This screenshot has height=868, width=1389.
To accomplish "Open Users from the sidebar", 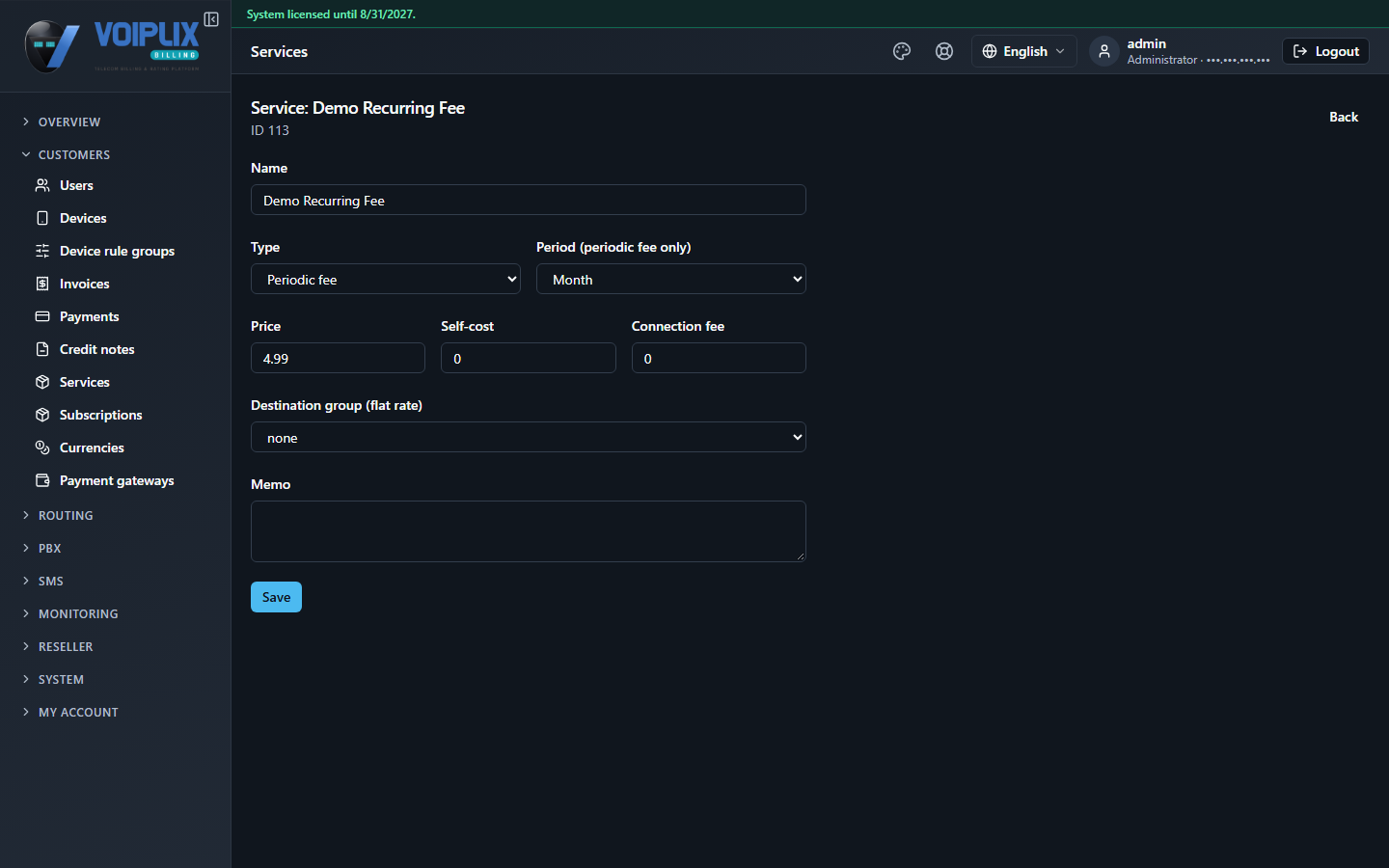I will coord(76,185).
